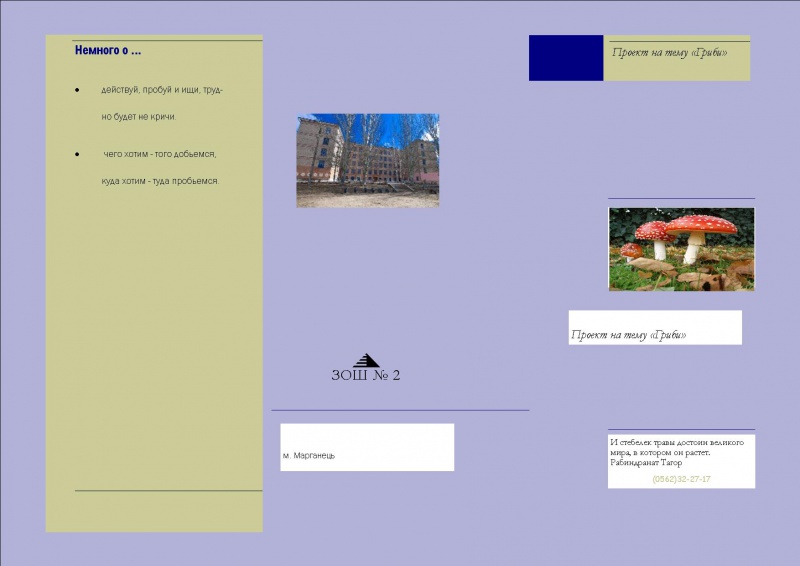Click the horizontal line below ЗОШ № 2
The height and width of the screenshot is (566, 800).
tap(400, 410)
